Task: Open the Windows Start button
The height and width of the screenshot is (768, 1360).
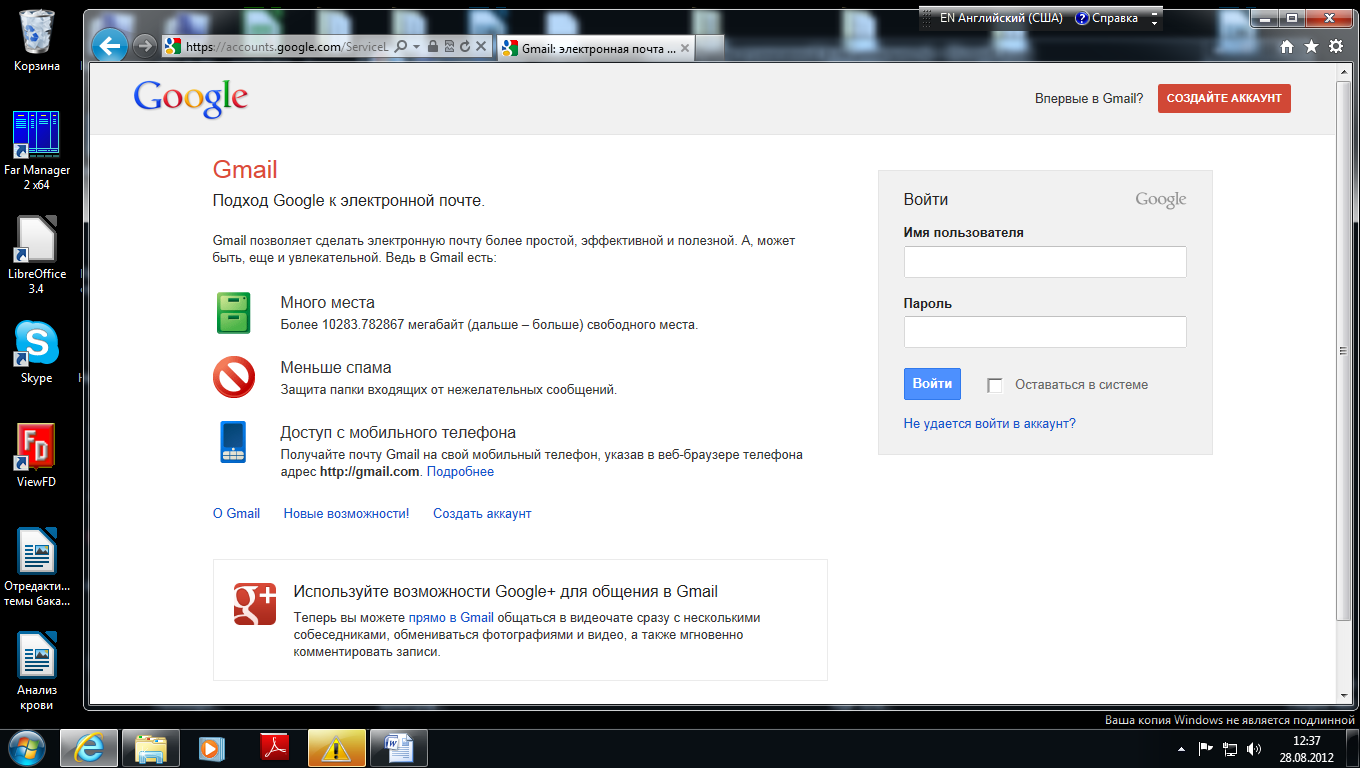Action: pos(27,747)
